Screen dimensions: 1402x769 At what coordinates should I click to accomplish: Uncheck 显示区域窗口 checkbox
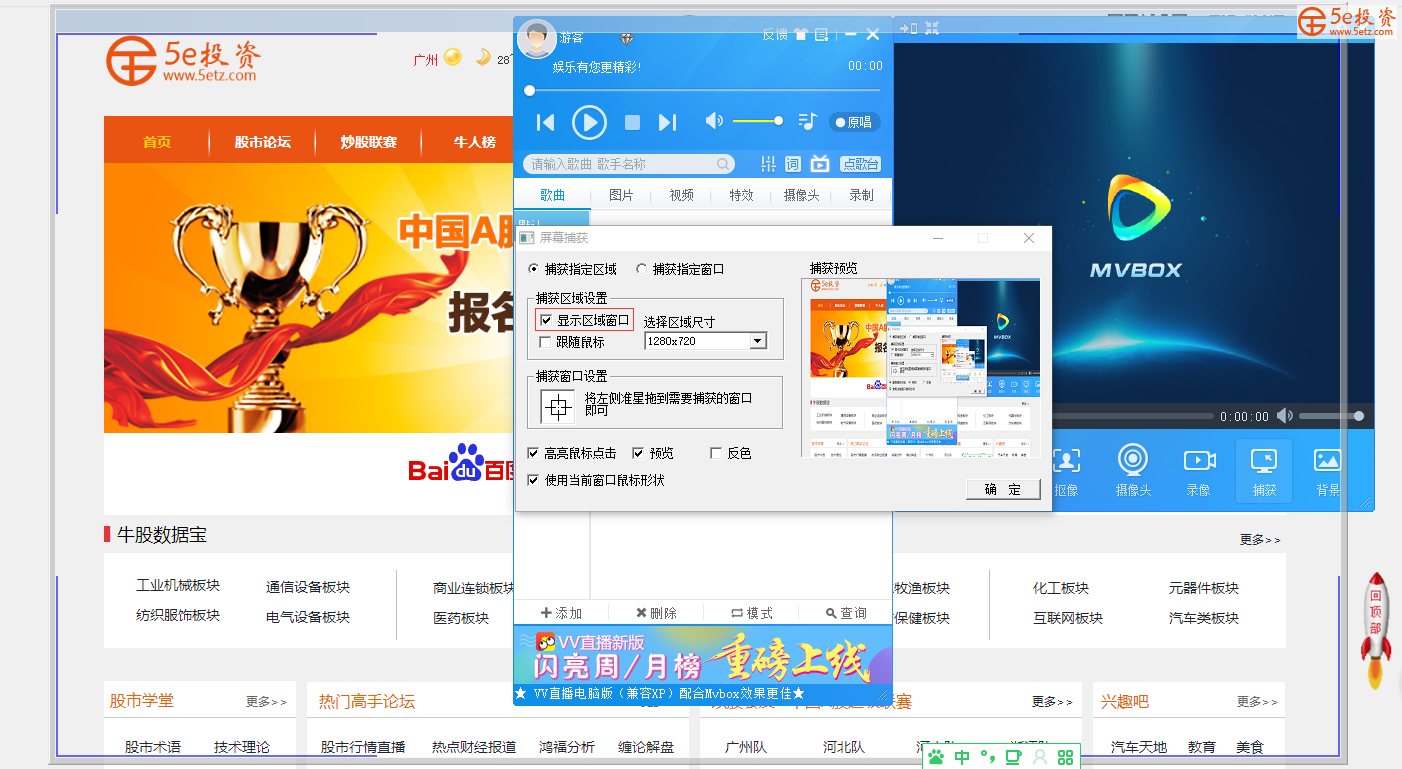click(x=546, y=320)
